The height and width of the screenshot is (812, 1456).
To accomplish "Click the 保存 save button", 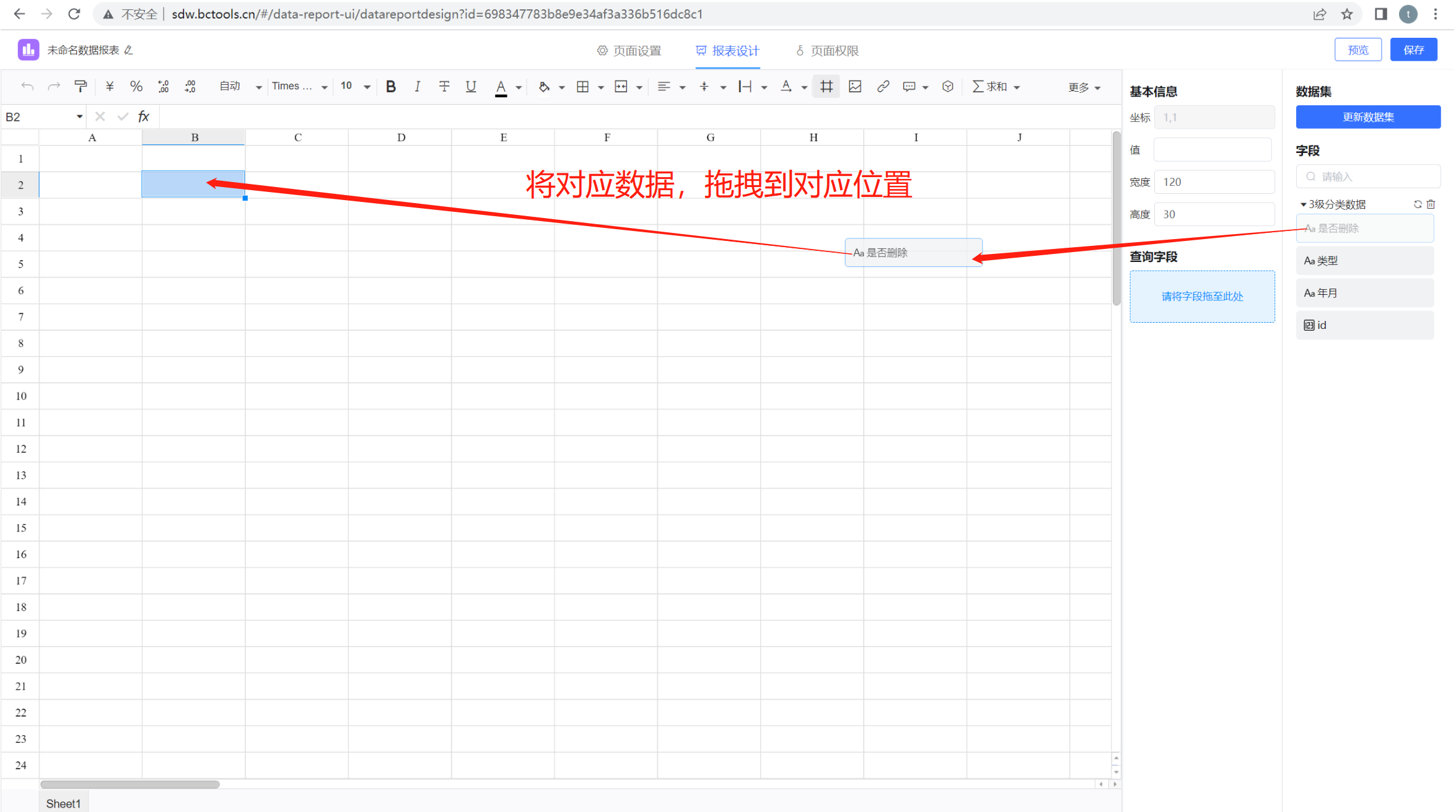I will [1414, 49].
